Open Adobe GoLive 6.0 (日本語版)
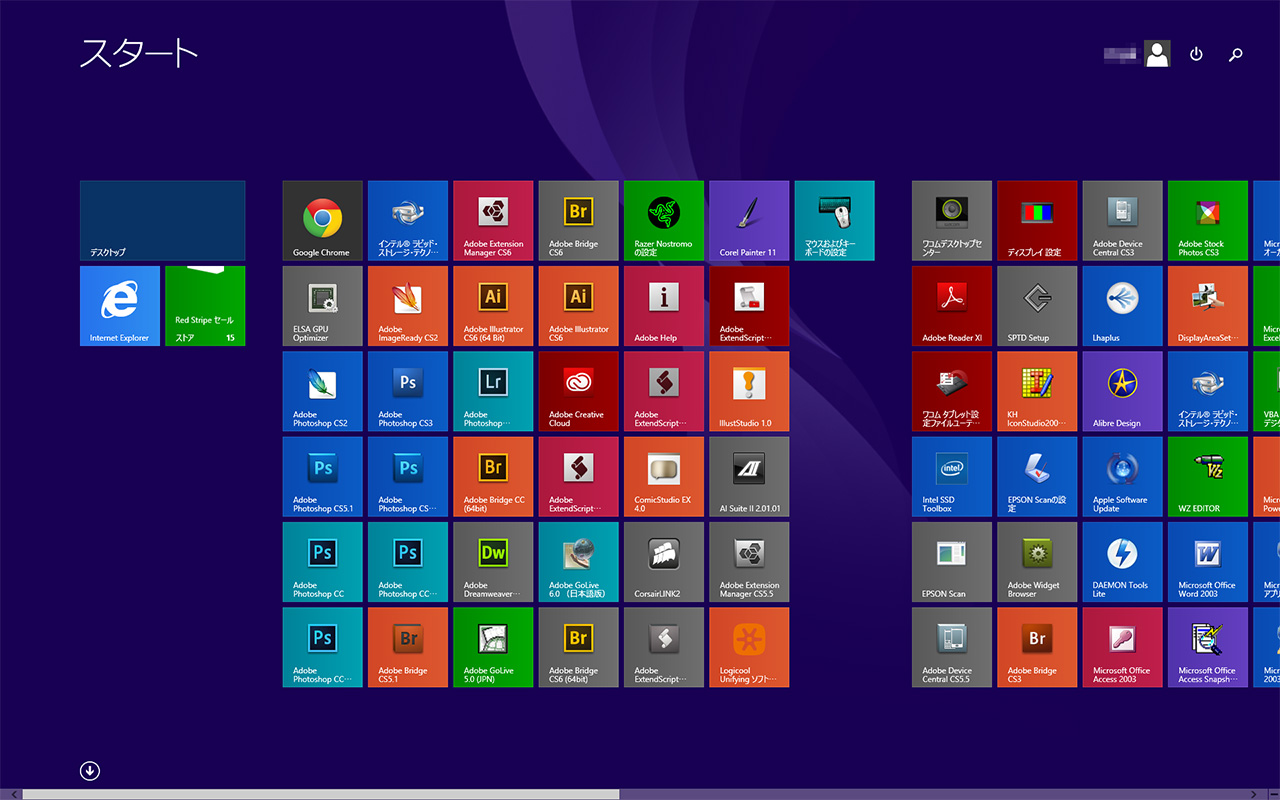 click(x=579, y=562)
